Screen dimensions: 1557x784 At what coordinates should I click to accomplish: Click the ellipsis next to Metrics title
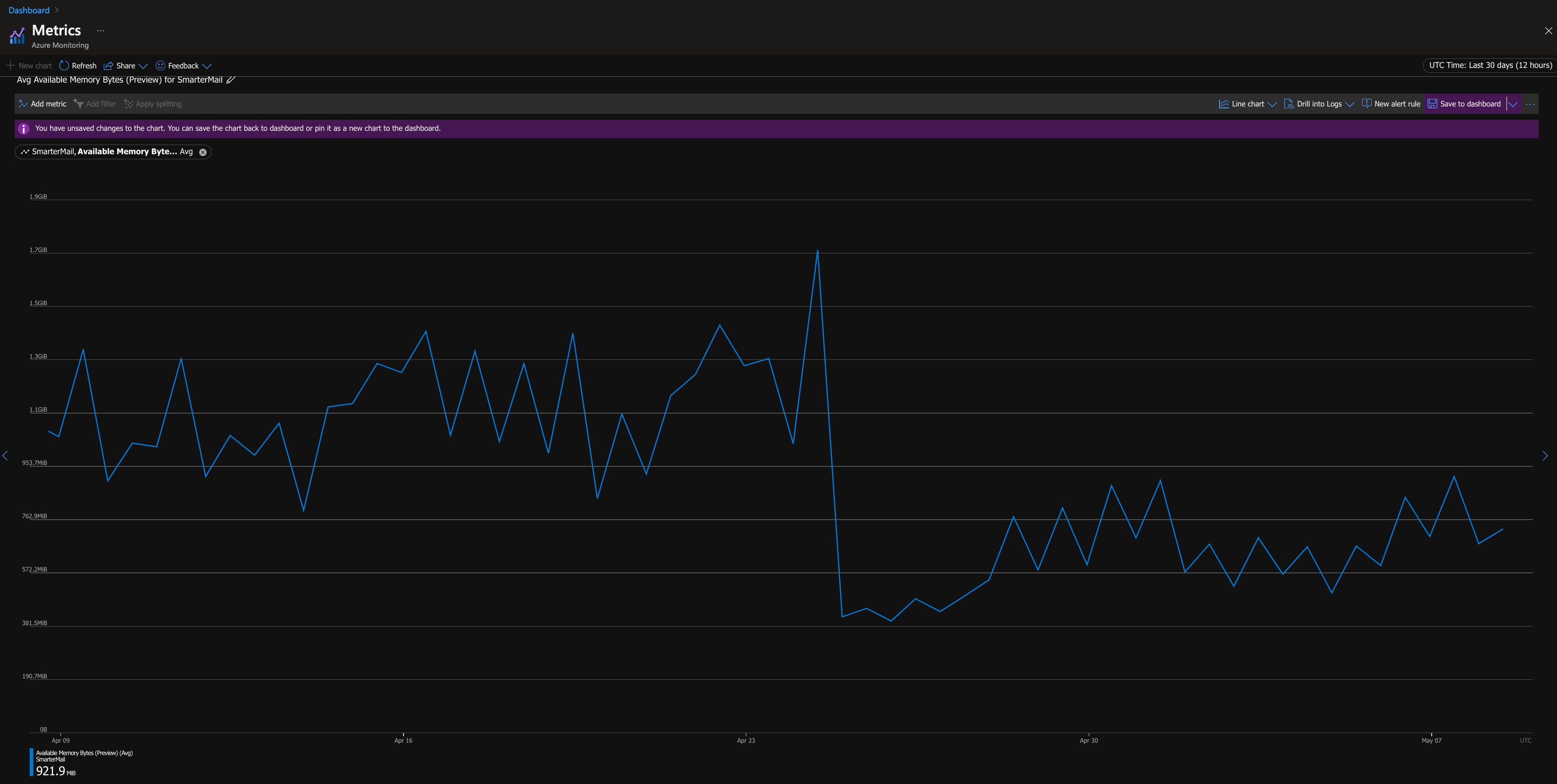pos(101,30)
